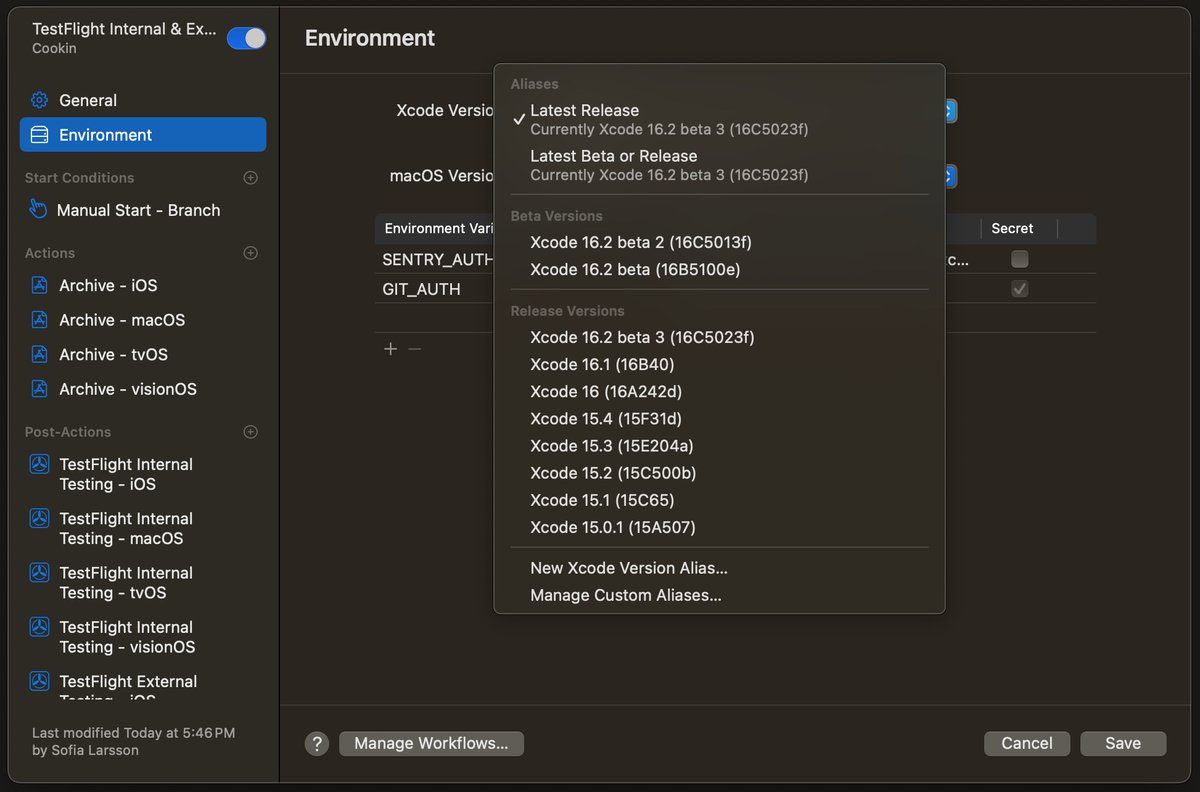Select TestFlight Internal Testing - tvOS post-action
The width and height of the screenshot is (1200, 792).
tap(143, 582)
